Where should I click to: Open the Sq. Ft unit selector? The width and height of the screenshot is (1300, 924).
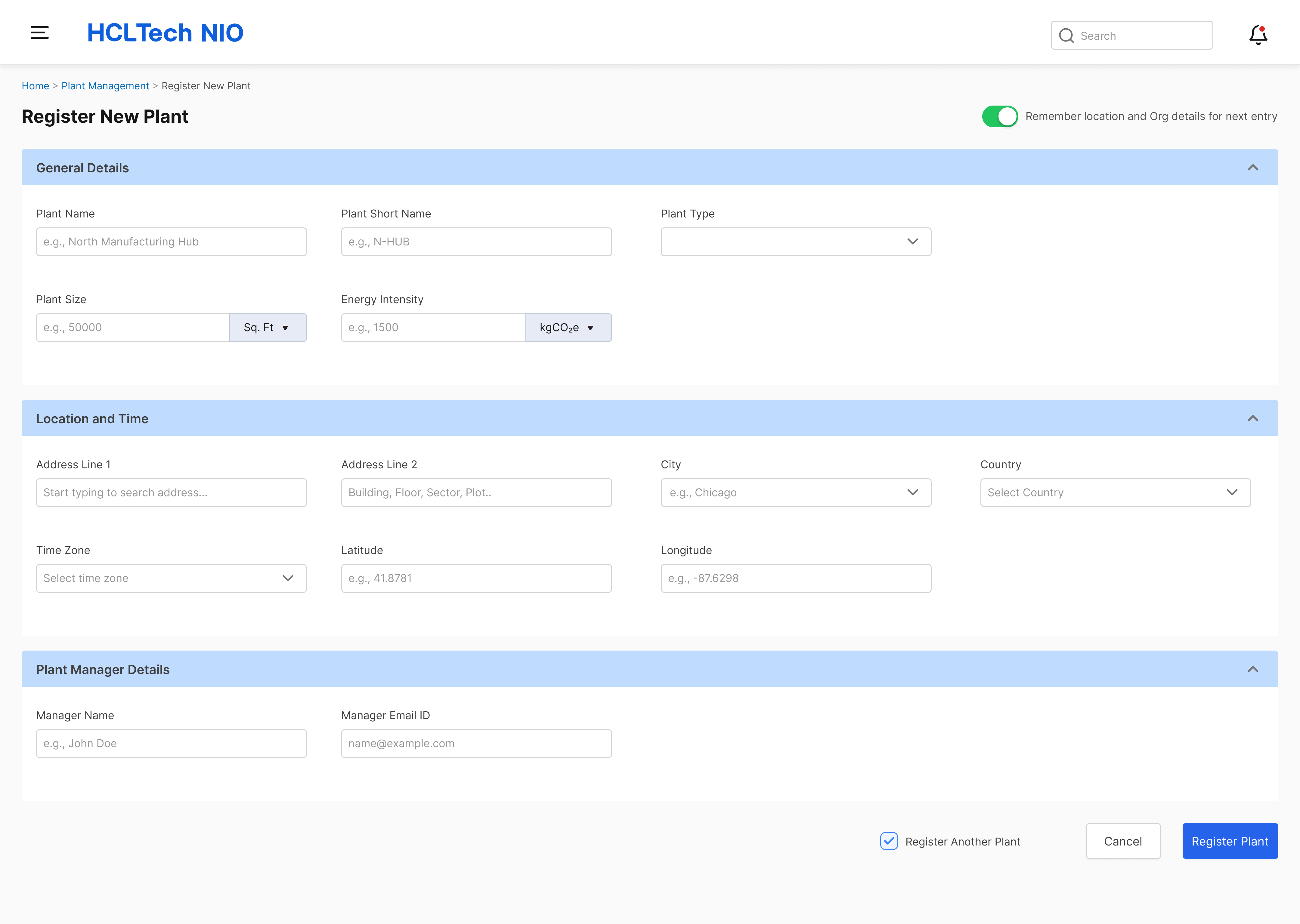click(268, 328)
